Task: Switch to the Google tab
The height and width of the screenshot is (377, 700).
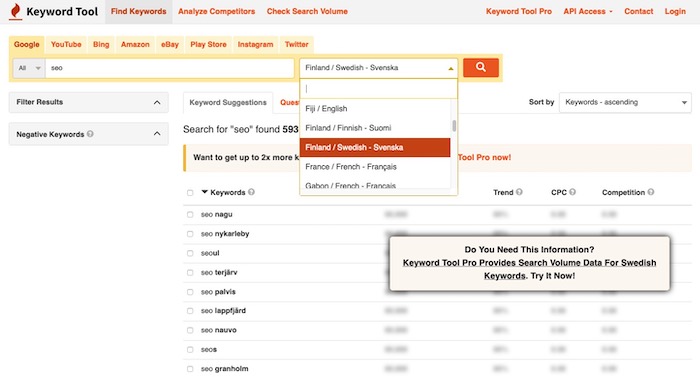Action: [27, 44]
